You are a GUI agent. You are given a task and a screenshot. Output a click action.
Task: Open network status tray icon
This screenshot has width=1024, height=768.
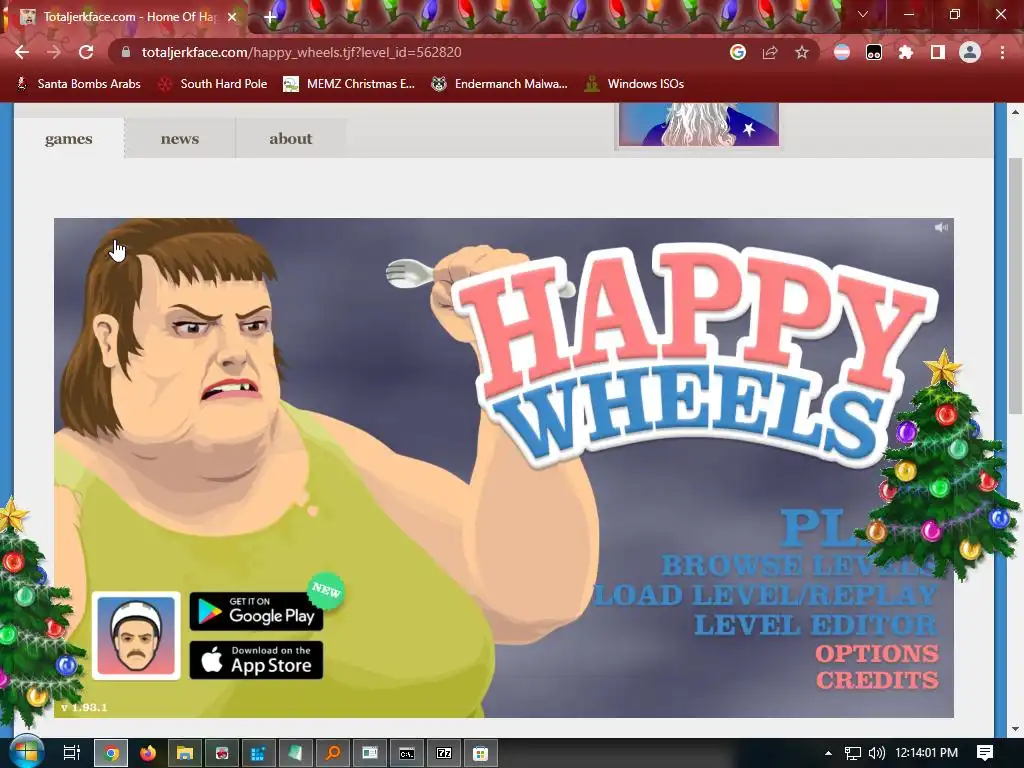coord(852,753)
